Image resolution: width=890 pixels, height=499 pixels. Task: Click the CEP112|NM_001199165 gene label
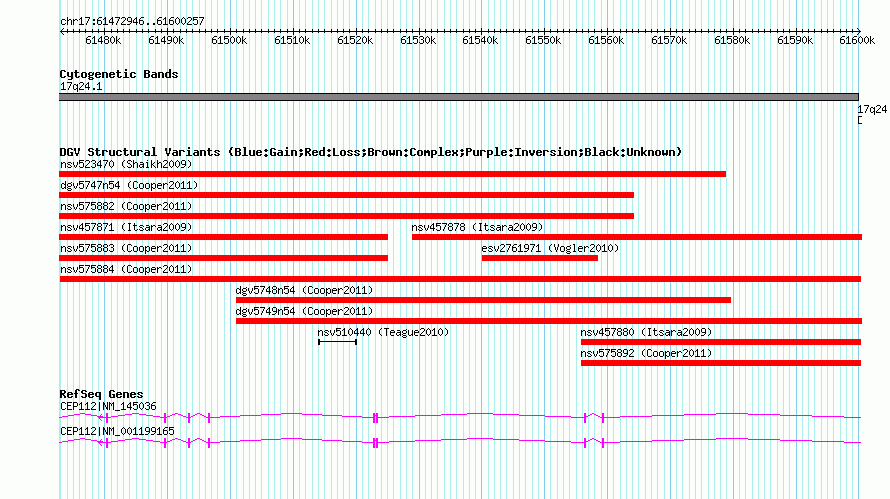tap(117, 431)
